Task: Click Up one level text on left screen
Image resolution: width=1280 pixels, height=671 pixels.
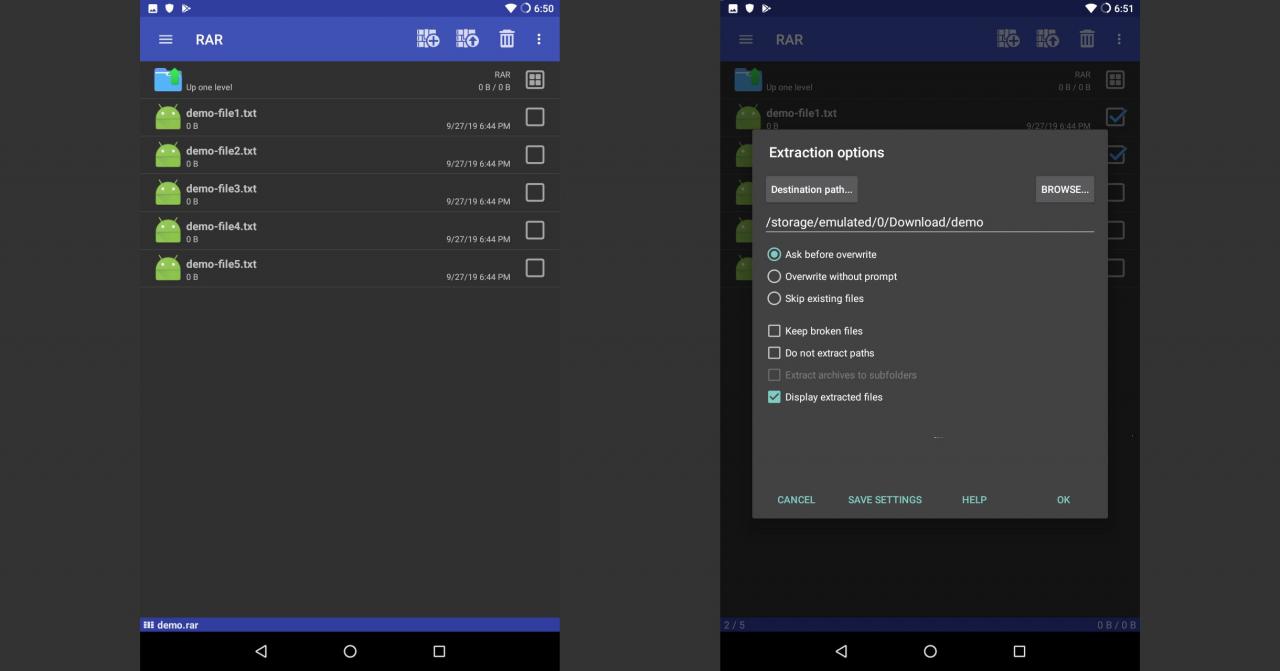Action: click(209, 87)
